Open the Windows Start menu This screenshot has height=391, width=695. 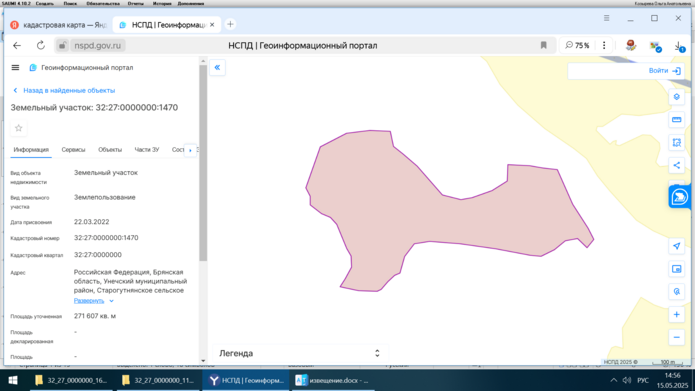13,380
